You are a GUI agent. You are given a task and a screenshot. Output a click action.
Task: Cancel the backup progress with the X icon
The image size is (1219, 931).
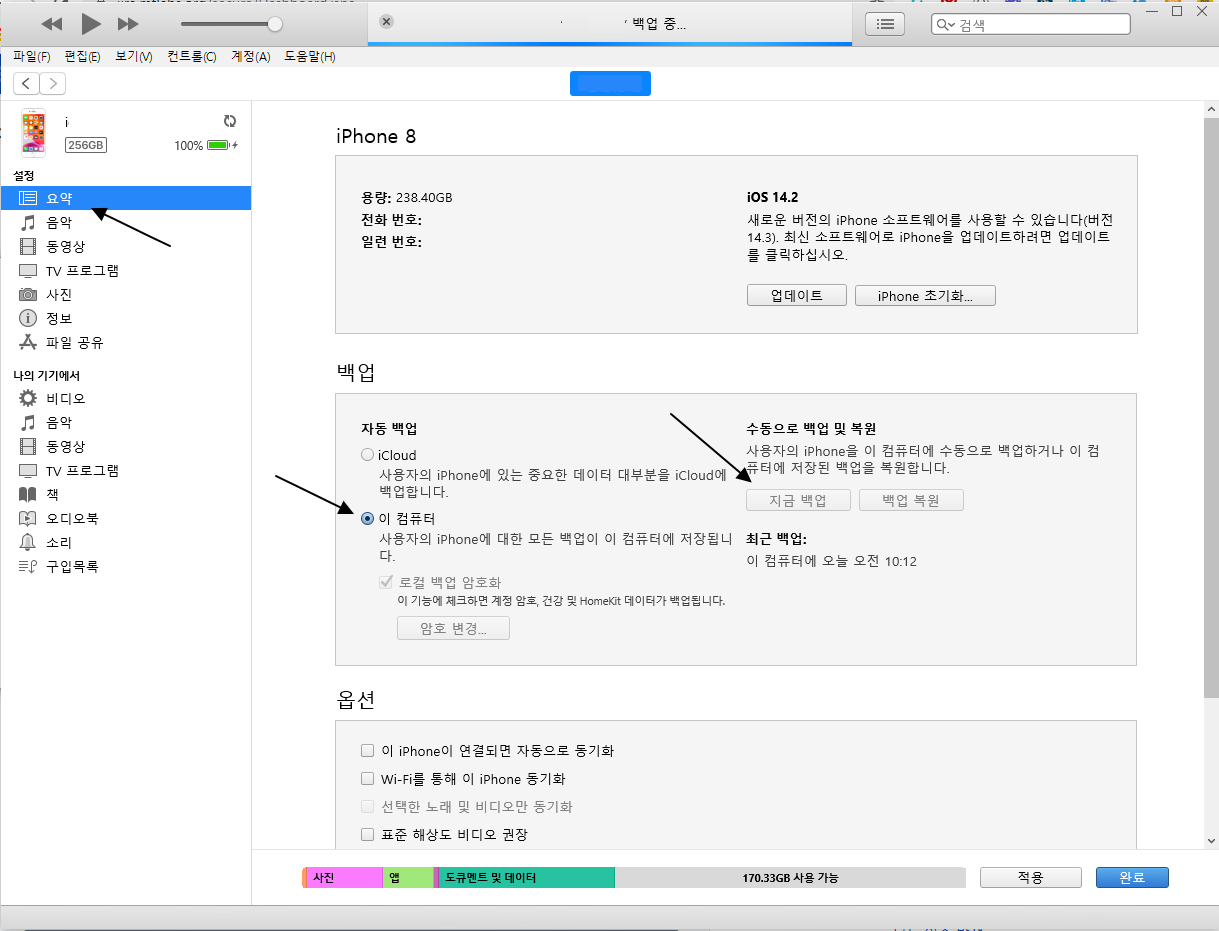pyautogui.click(x=387, y=21)
